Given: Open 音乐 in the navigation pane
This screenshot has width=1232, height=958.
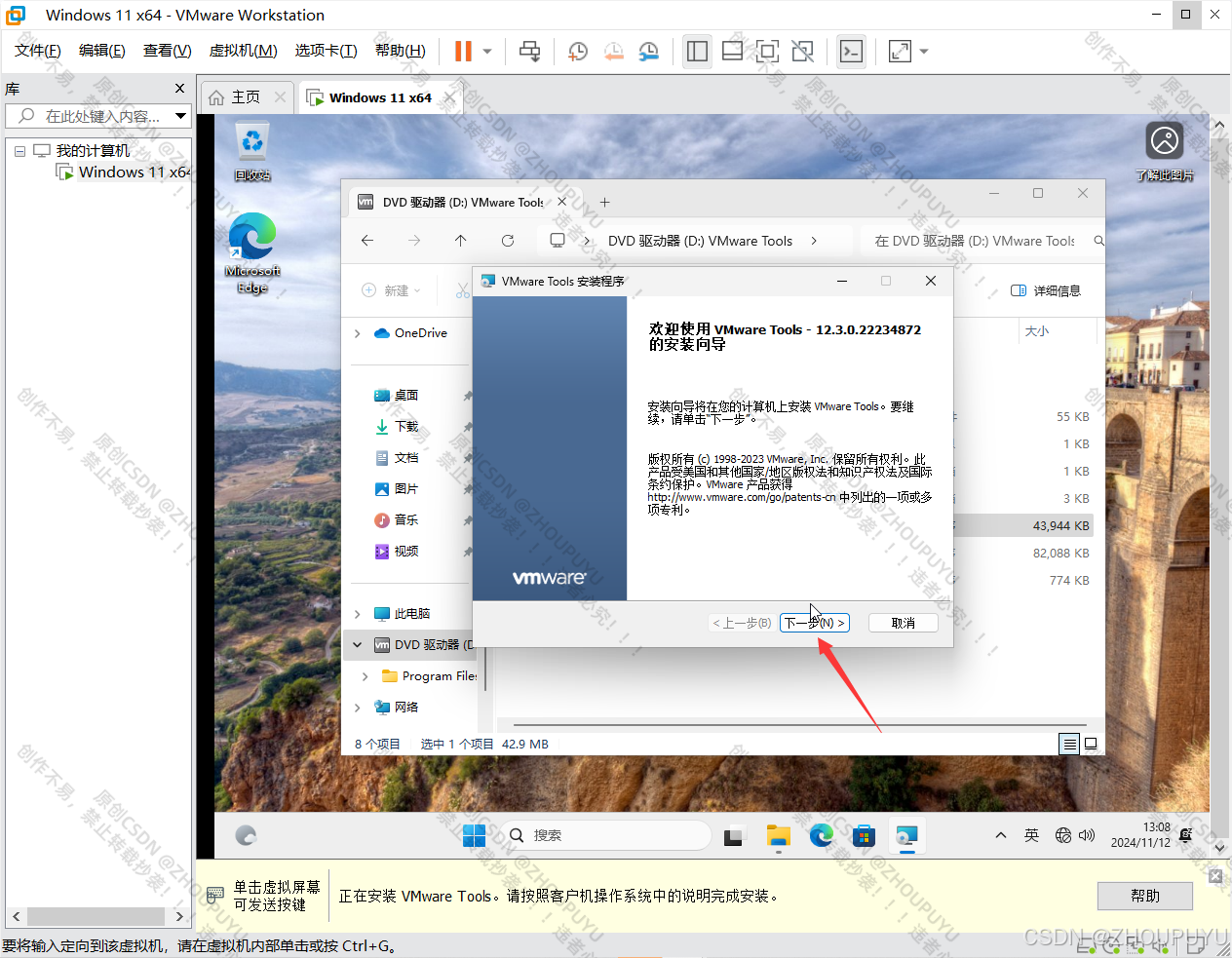Looking at the screenshot, I should [406, 520].
